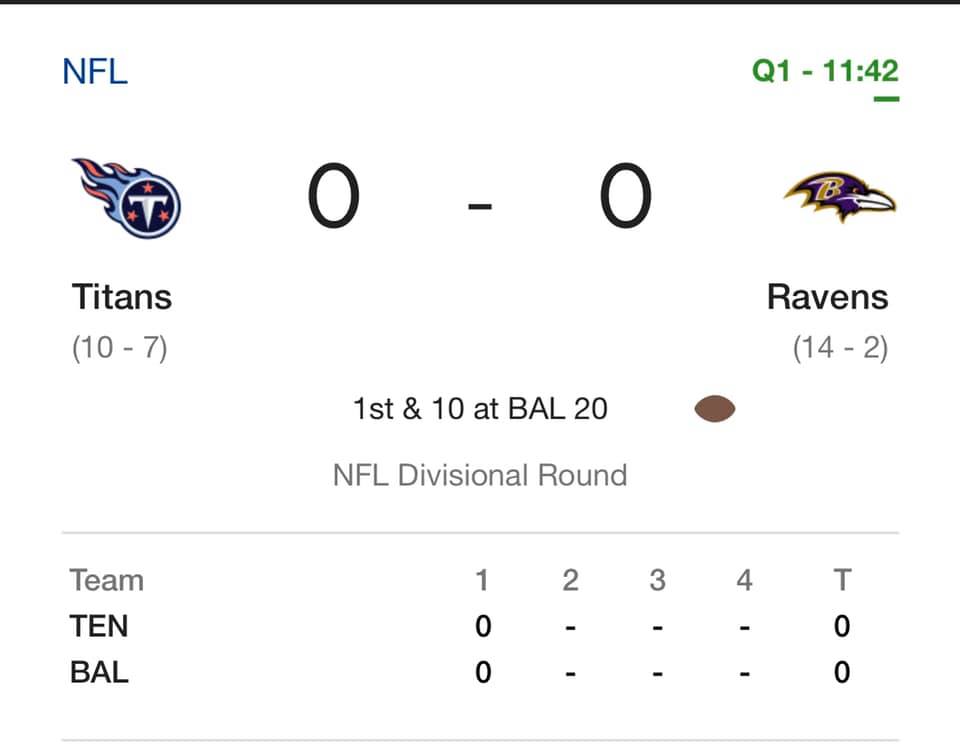Click the quarter 4 column header
The height and width of the screenshot is (744, 960).
click(x=744, y=580)
